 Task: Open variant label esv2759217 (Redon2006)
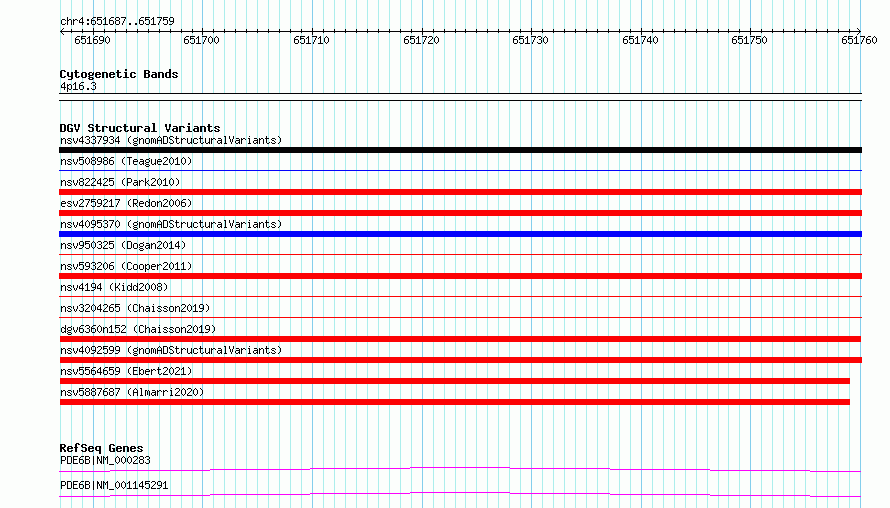[x=126, y=203]
